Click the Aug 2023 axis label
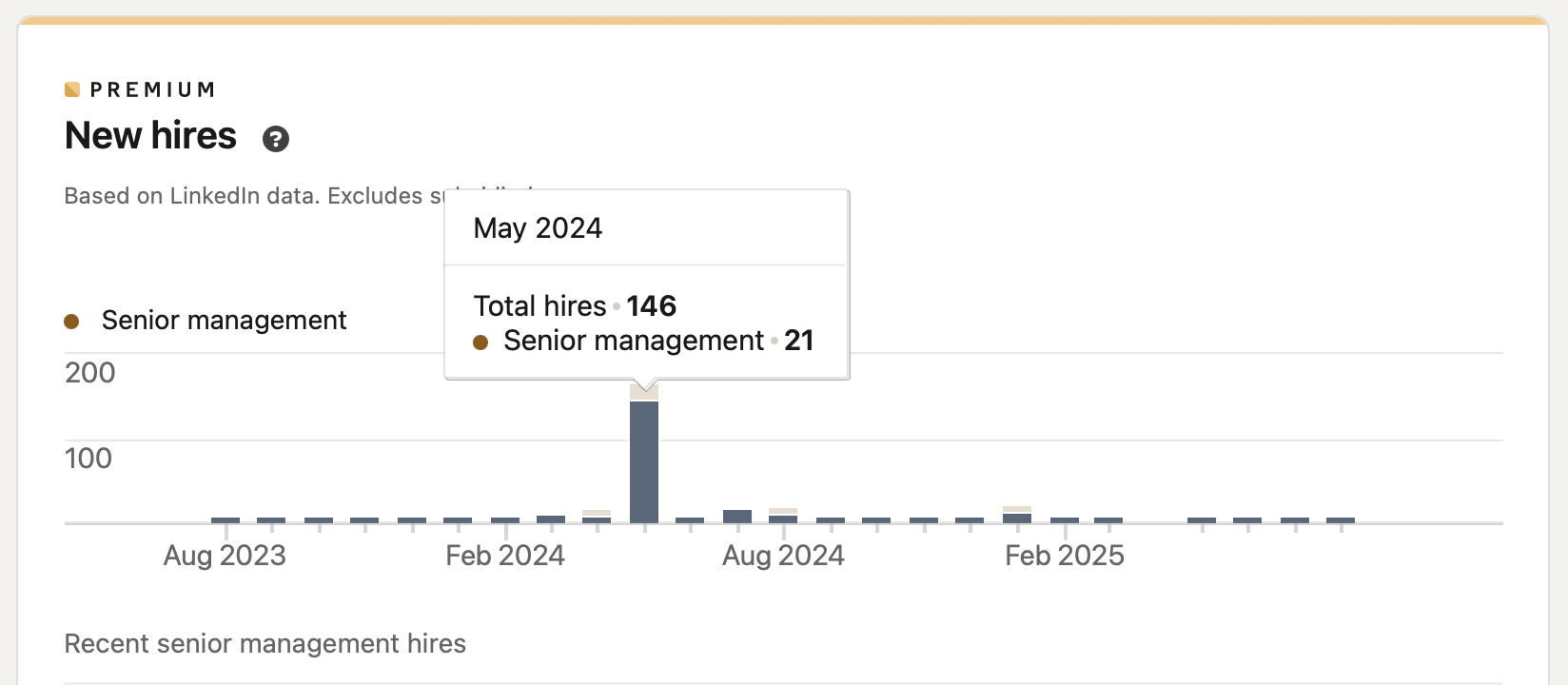1568x685 pixels. 225,556
